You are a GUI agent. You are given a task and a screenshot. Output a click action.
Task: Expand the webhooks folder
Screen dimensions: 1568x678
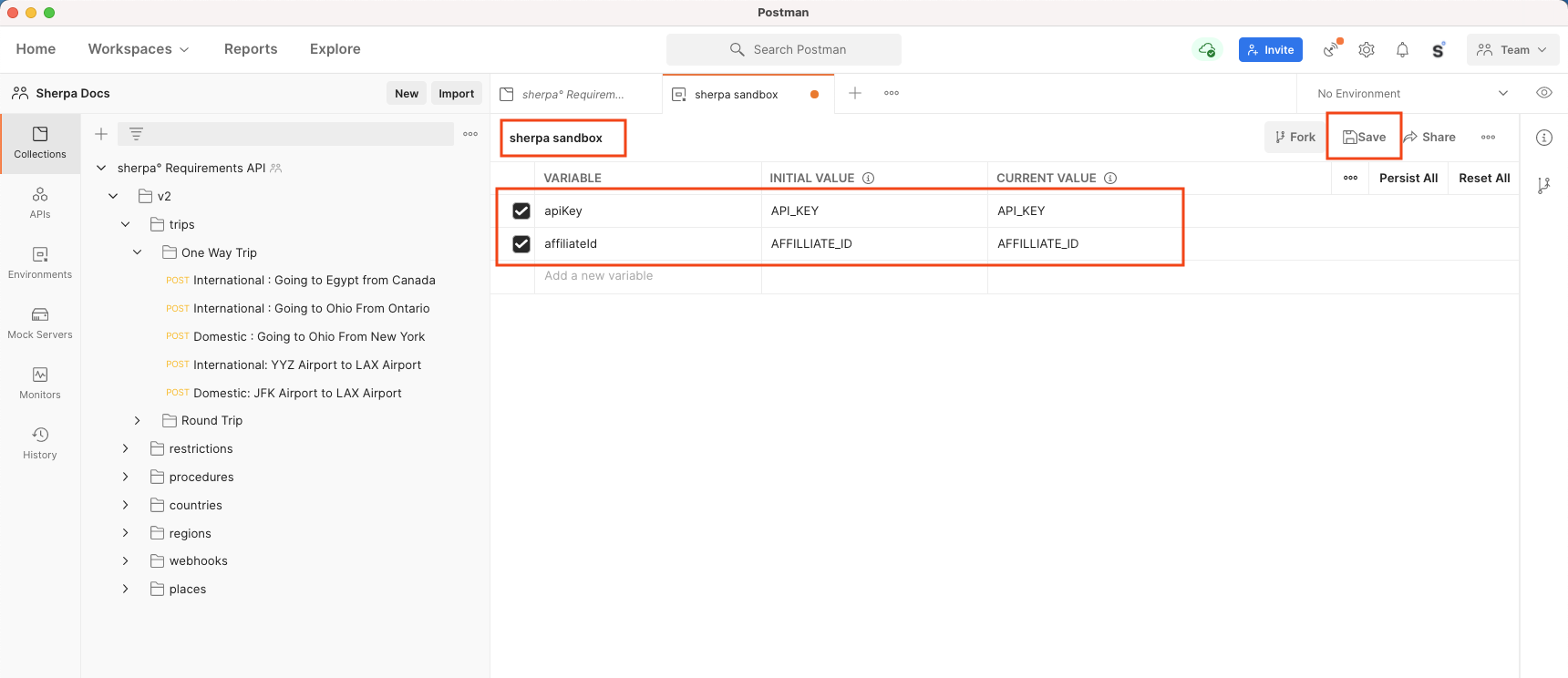pyautogui.click(x=125, y=560)
